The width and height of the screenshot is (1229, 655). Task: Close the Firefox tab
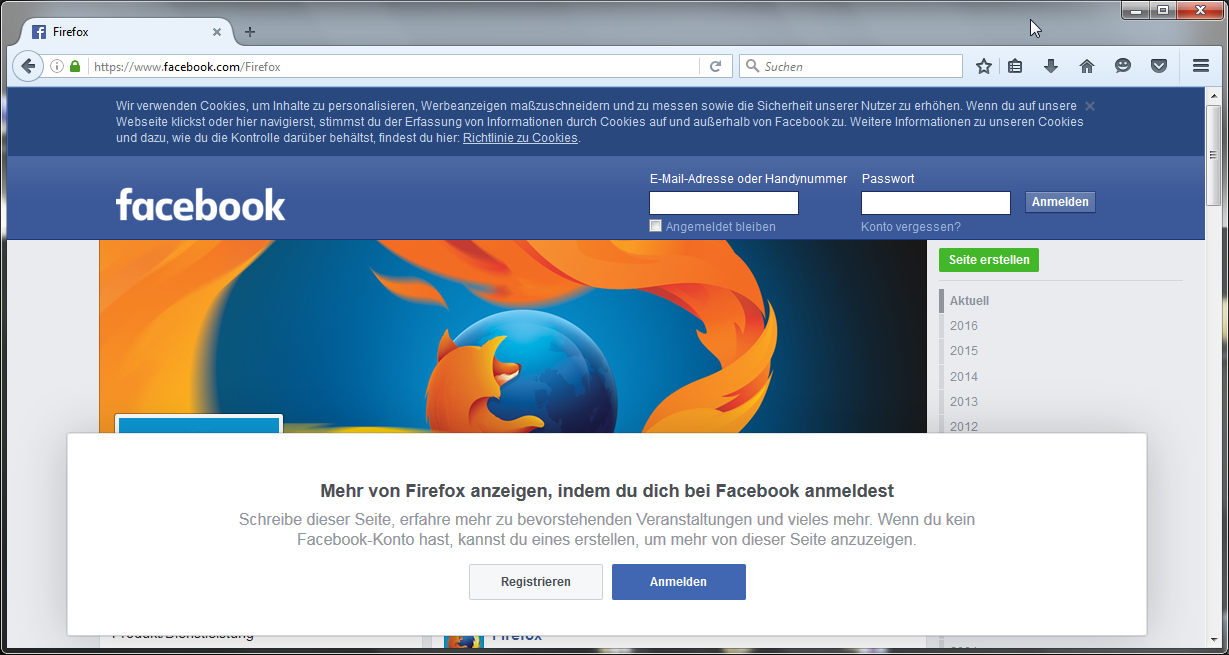tap(217, 32)
